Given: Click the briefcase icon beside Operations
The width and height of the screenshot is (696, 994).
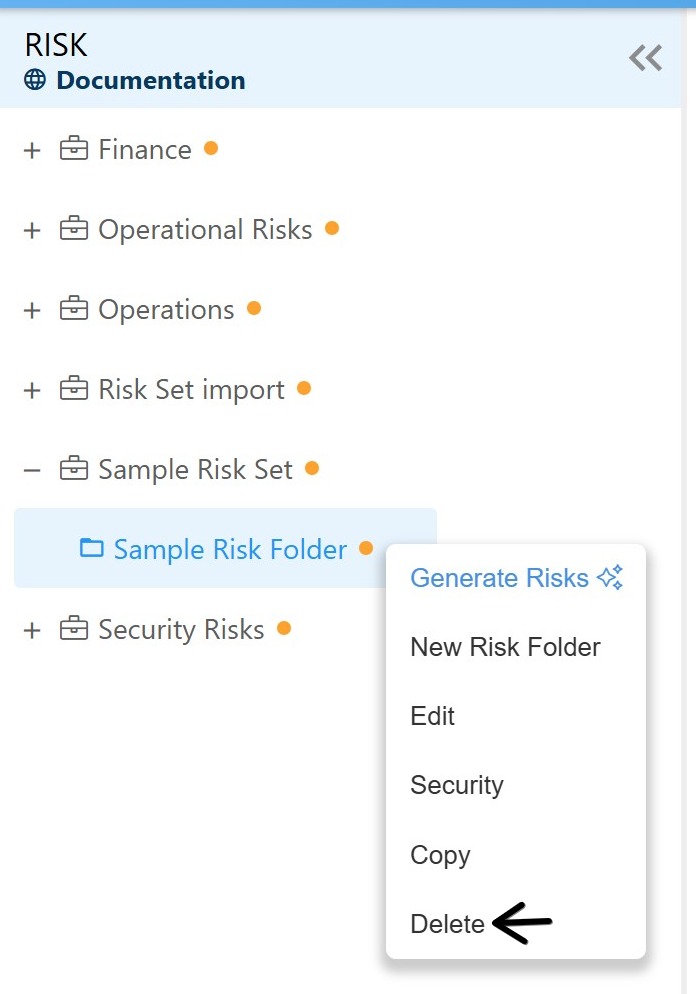Looking at the screenshot, I should coord(74,310).
